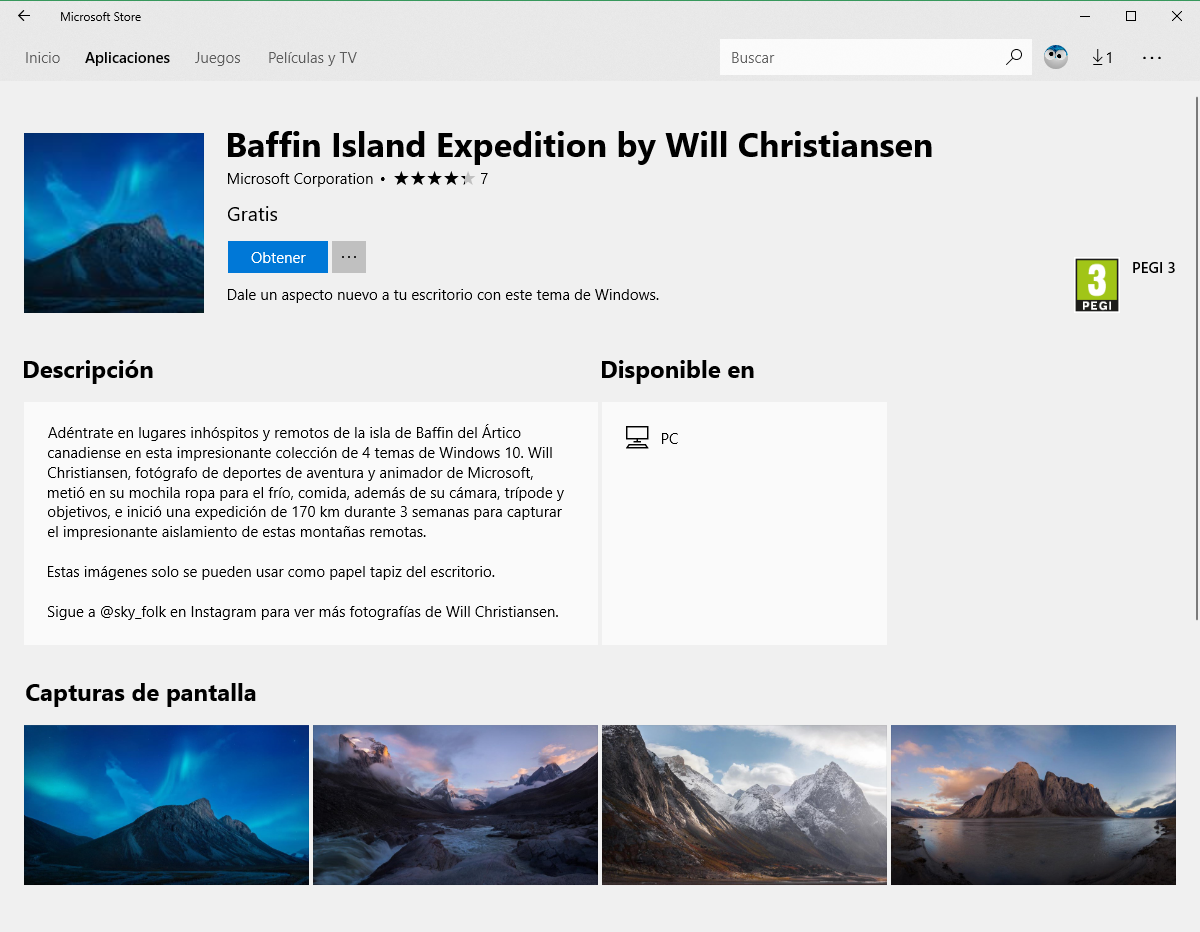1200x932 pixels.
Task: Open the snowy peaks screenshot
Action: (x=744, y=805)
